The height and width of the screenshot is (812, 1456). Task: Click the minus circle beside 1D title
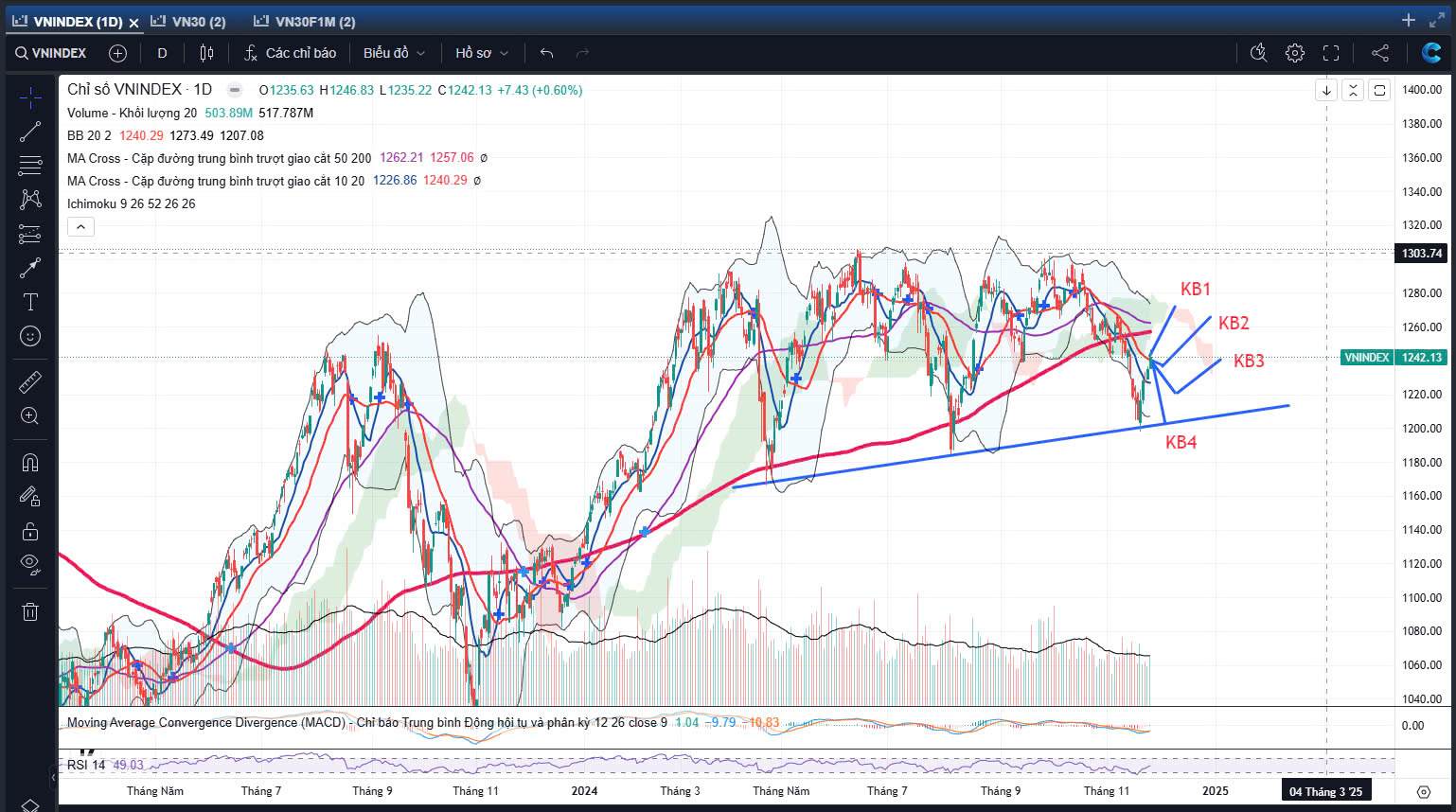234,90
